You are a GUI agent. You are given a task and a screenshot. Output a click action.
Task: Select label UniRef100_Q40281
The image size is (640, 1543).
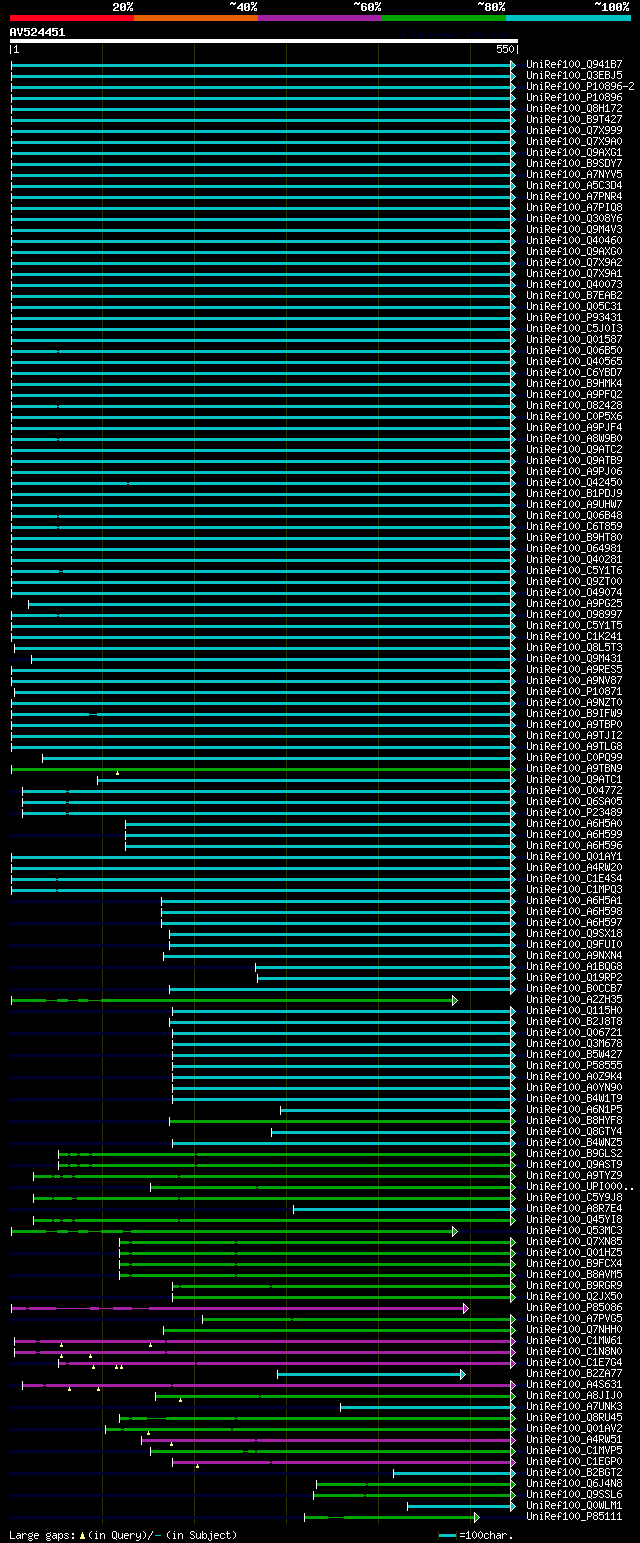pos(574,559)
